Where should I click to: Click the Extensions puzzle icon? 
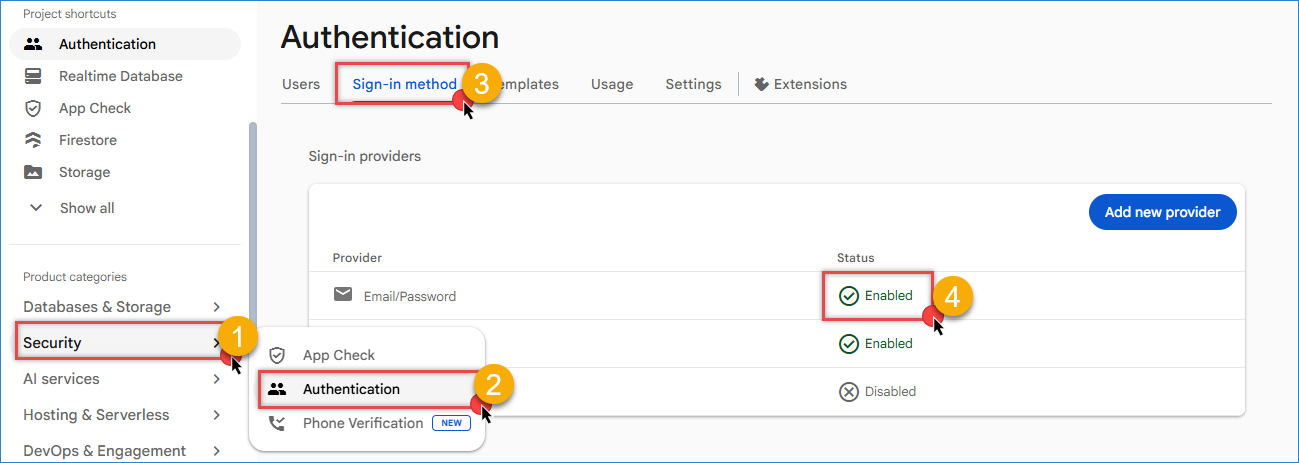point(761,84)
